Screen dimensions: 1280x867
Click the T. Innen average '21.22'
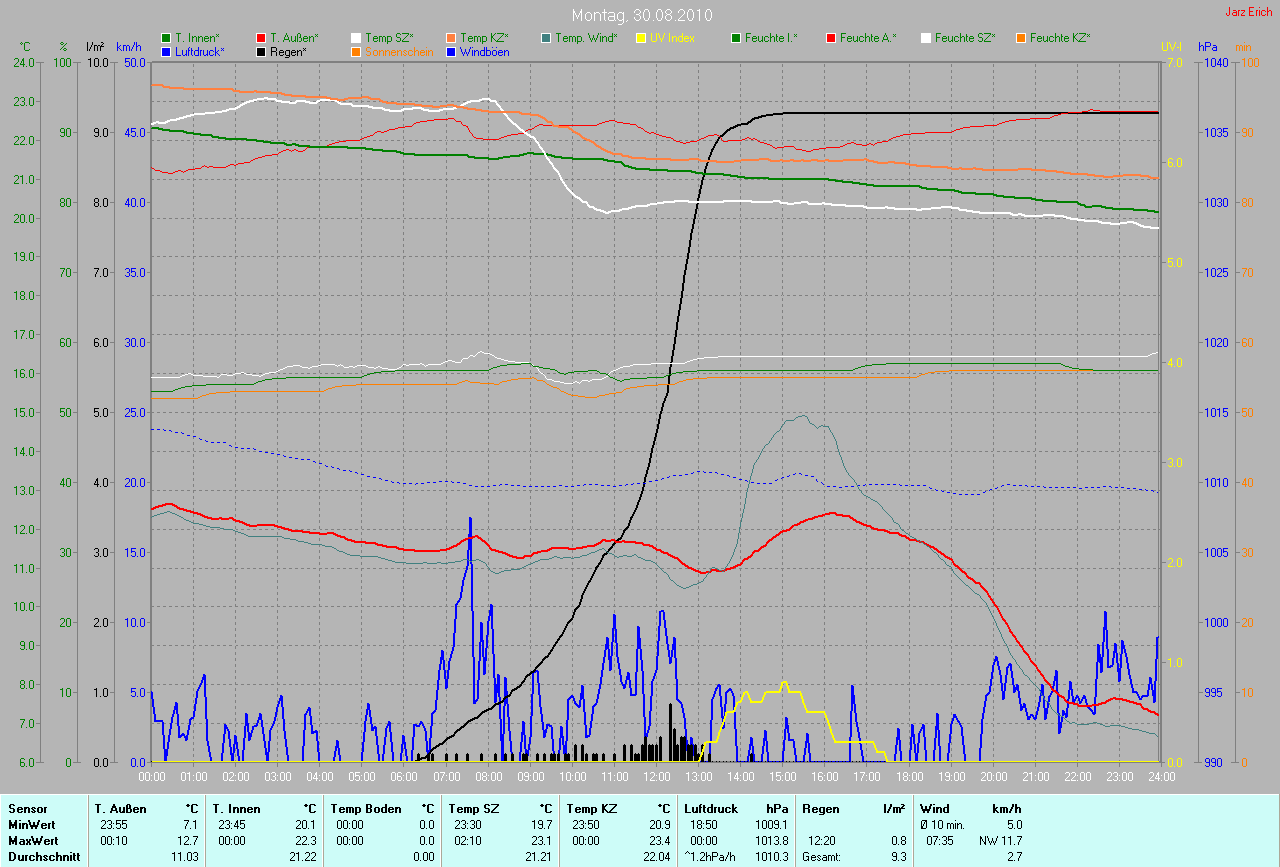point(304,856)
